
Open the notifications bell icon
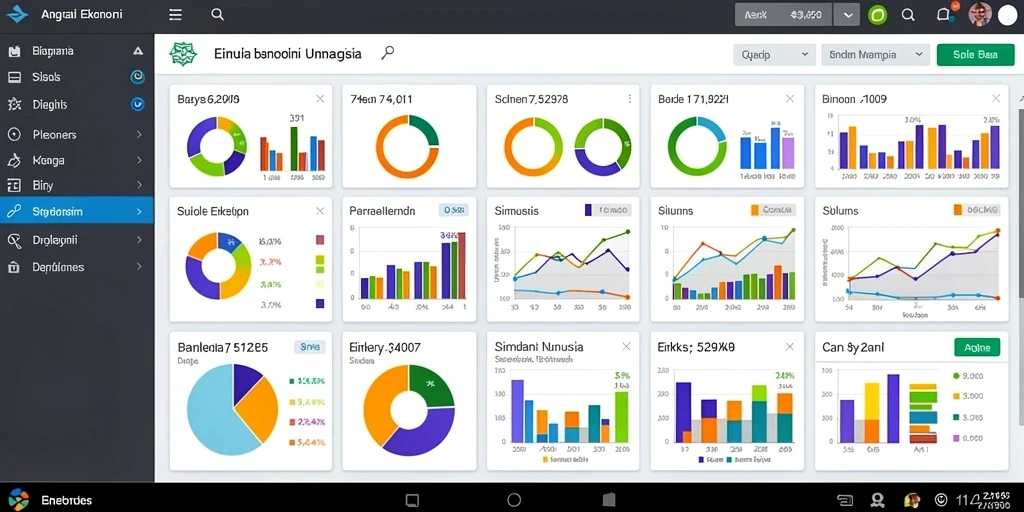click(943, 14)
